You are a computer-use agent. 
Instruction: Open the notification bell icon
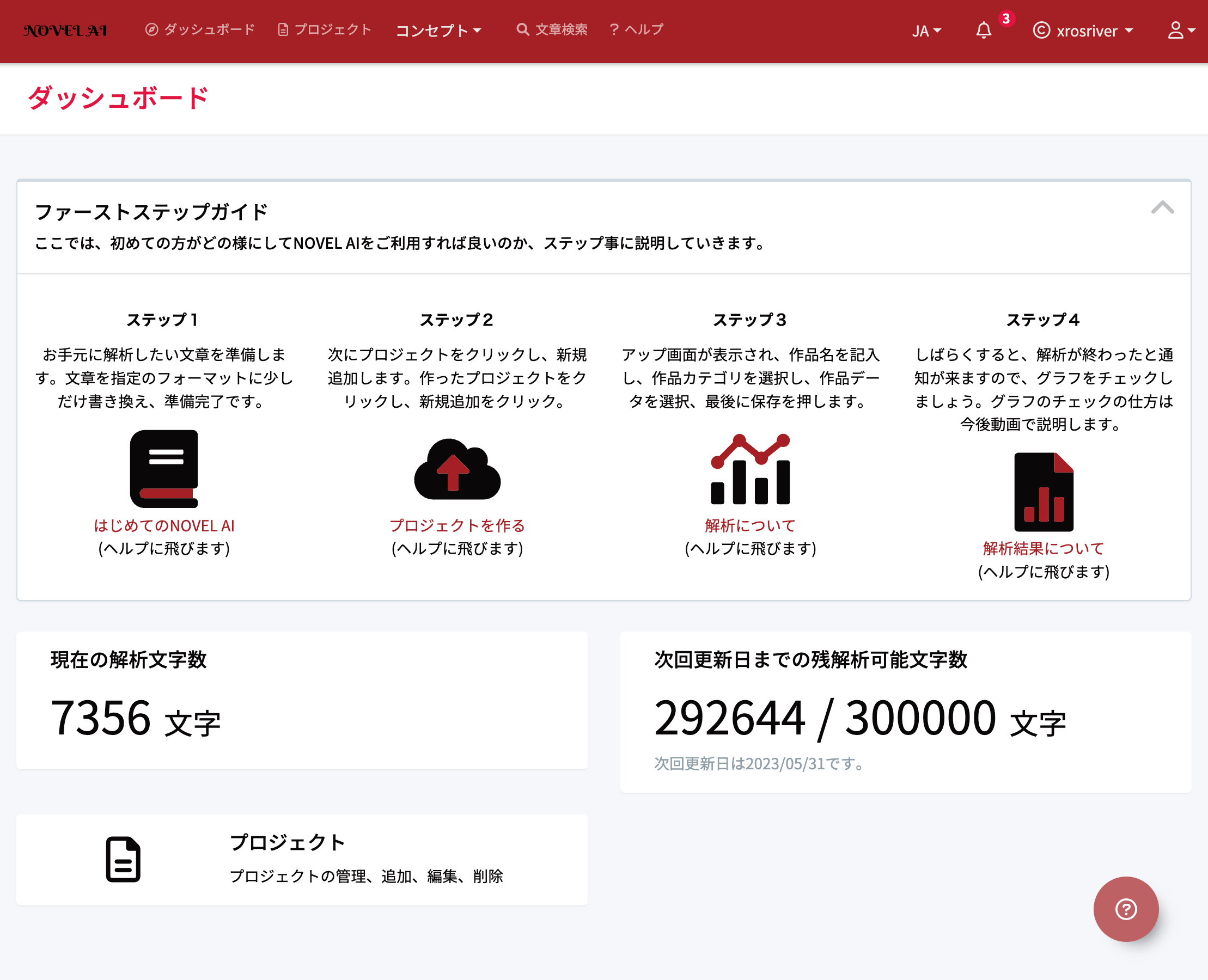point(983,30)
